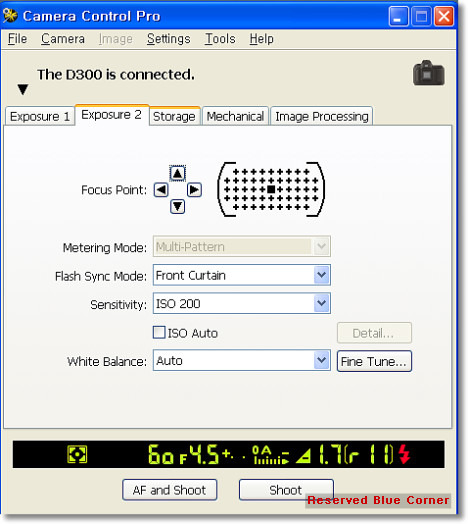Viewport: 468px width, 524px height.
Task: Close the Camera Control Pro window
Action: pos(444,16)
